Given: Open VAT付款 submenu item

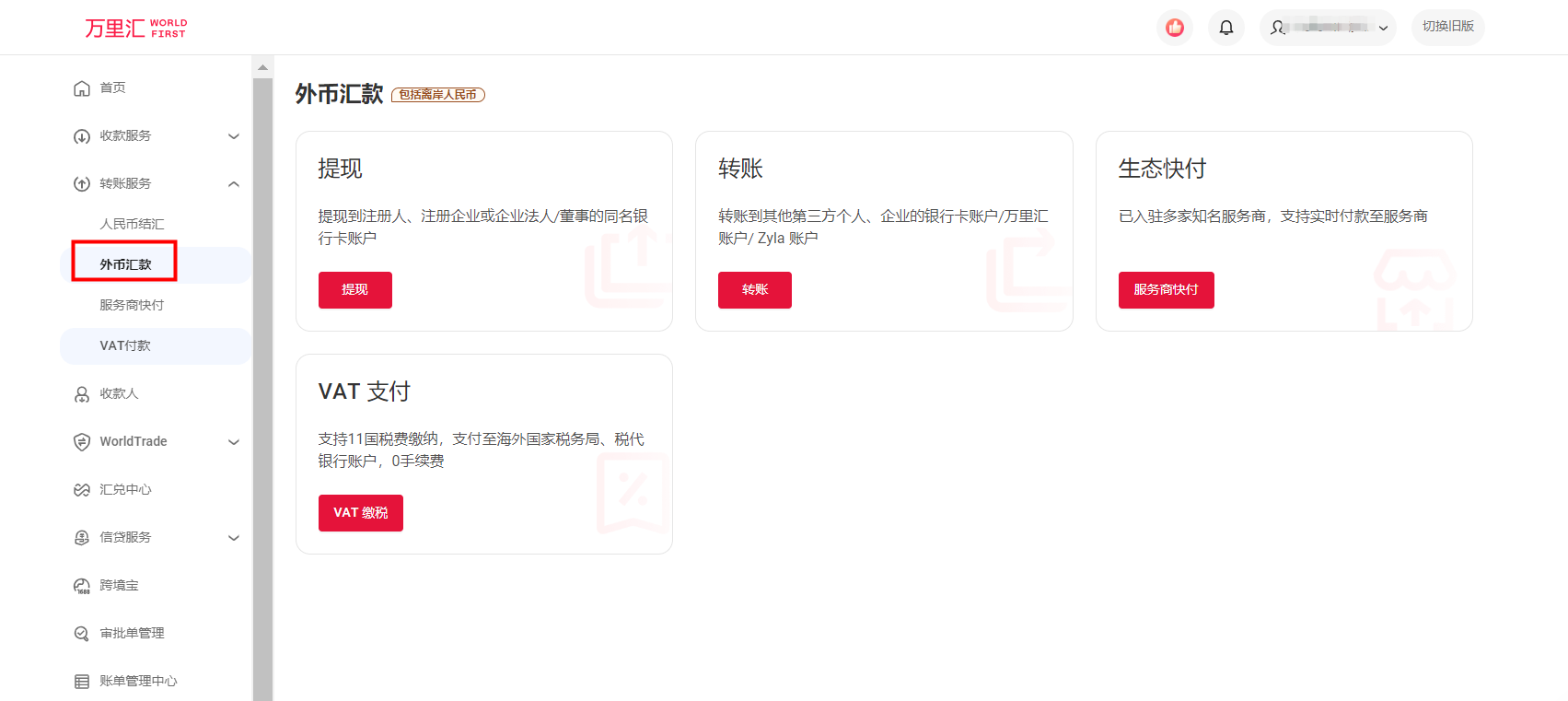Looking at the screenshot, I should coord(125,345).
